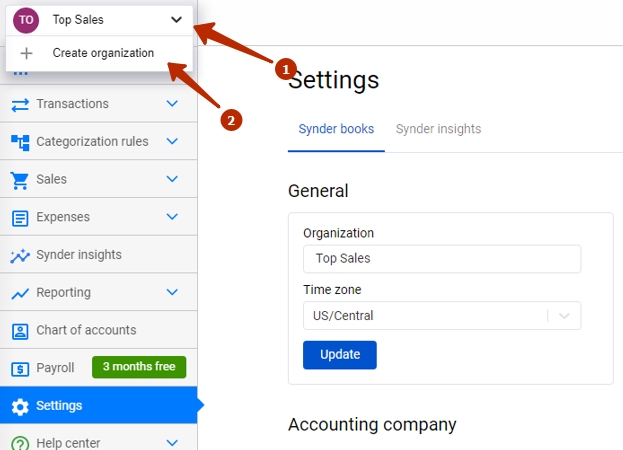Click the Settings gear icon
This screenshot has height=450, width=623.
[20, 407]
